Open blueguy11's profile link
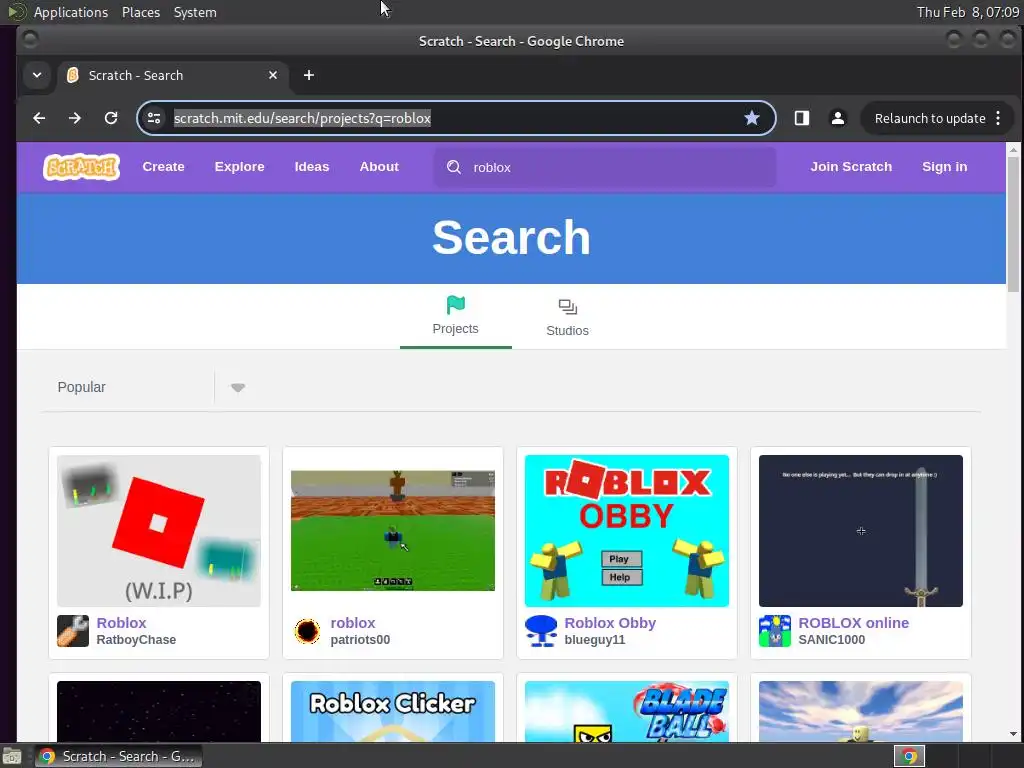 pos(594,640)
